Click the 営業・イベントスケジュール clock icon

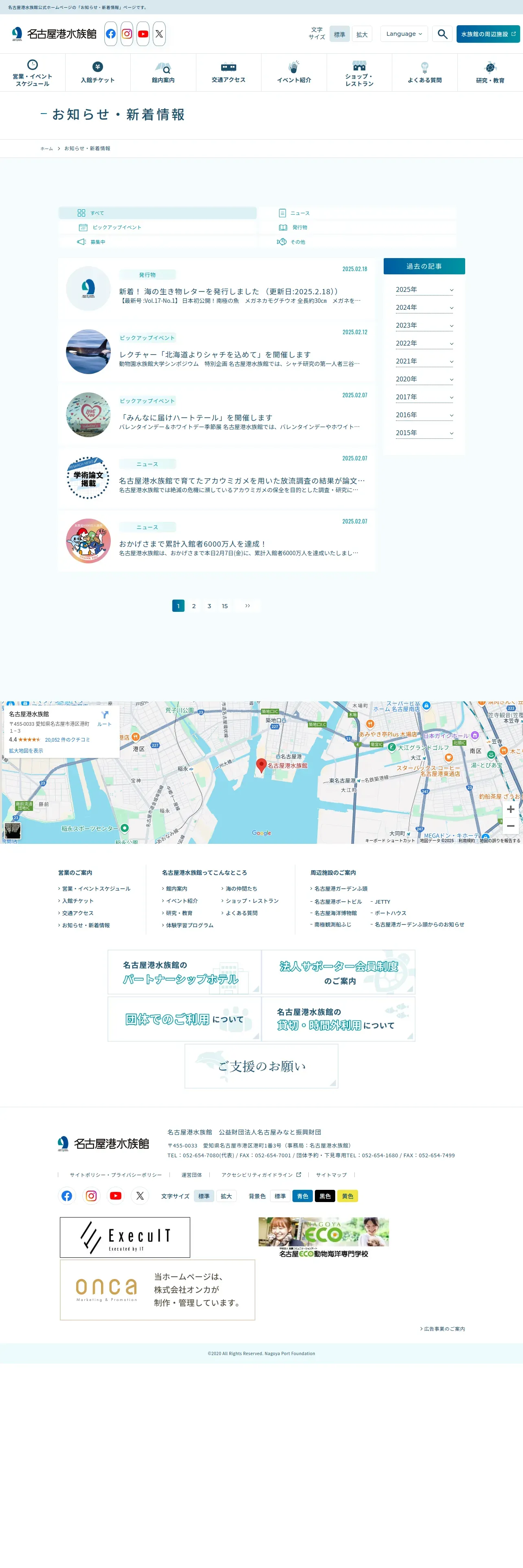pyautogui.click(x=33, y=65)
